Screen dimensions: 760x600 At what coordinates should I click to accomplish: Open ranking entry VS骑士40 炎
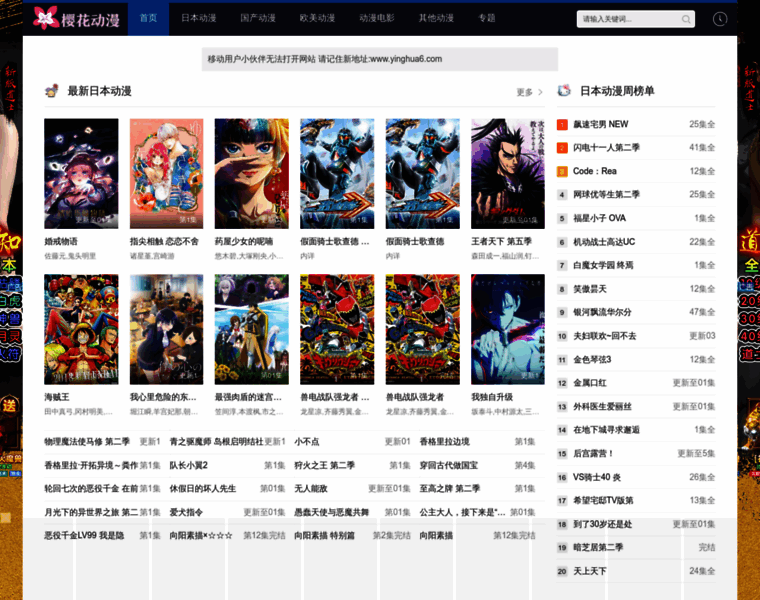597,477
